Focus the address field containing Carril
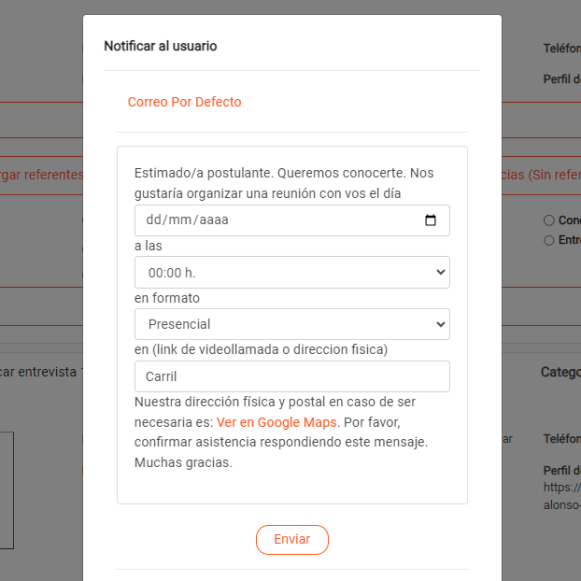Viewport: 581px width, 581px height. [292, 376]
